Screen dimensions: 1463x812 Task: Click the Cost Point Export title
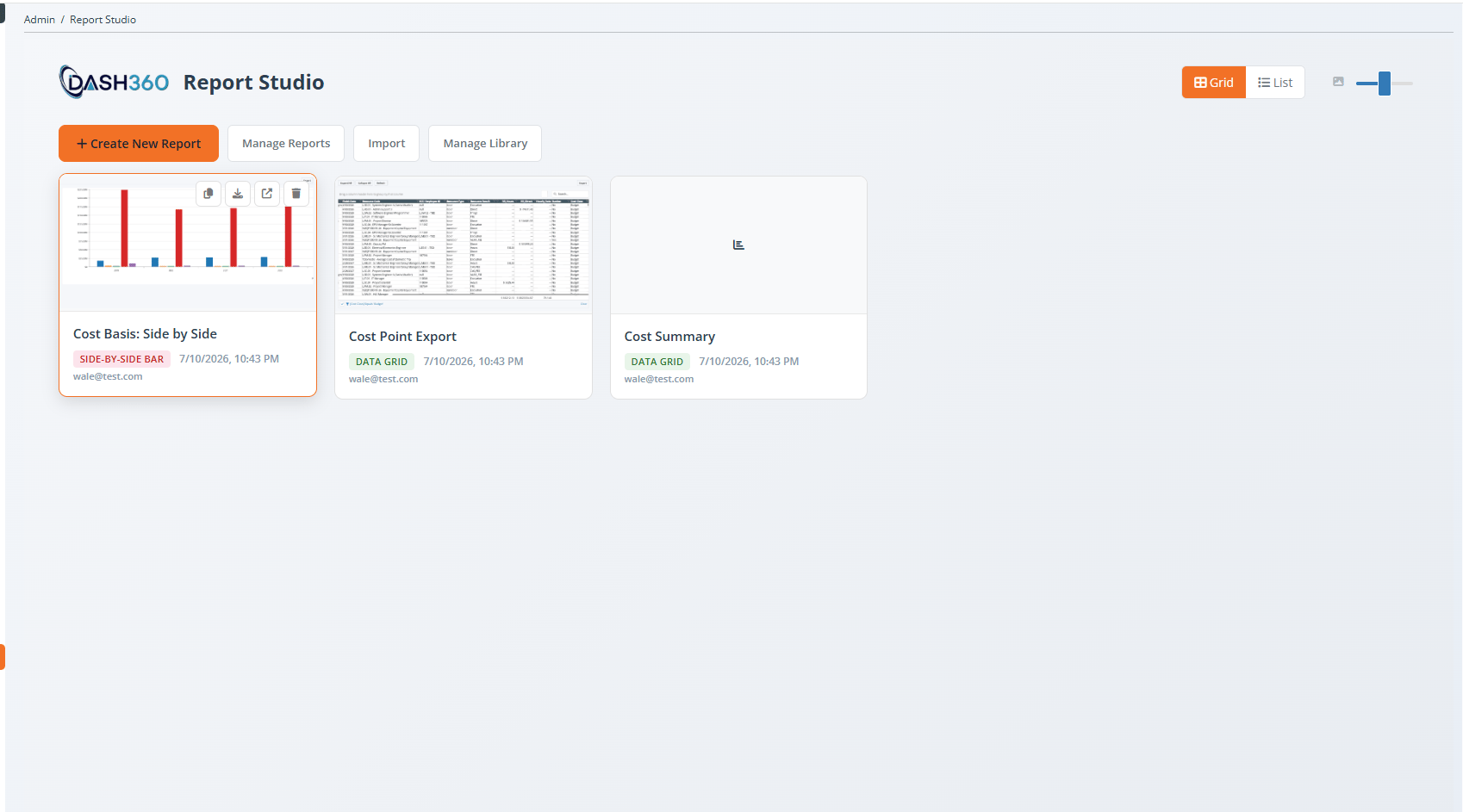pos(402,337)
